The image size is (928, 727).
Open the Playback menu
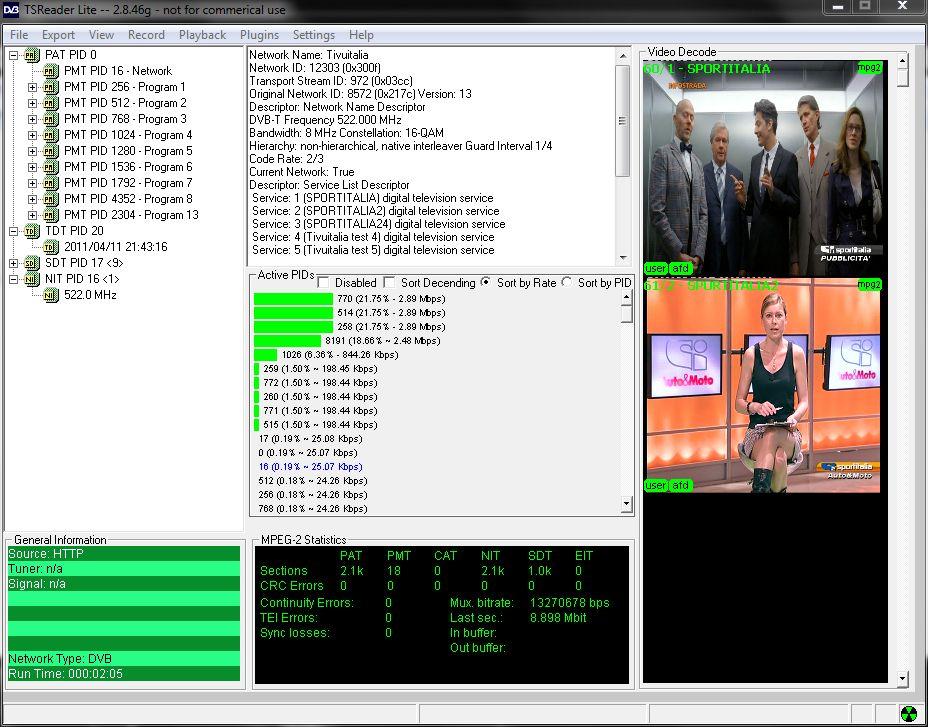(x=202, y=35)
